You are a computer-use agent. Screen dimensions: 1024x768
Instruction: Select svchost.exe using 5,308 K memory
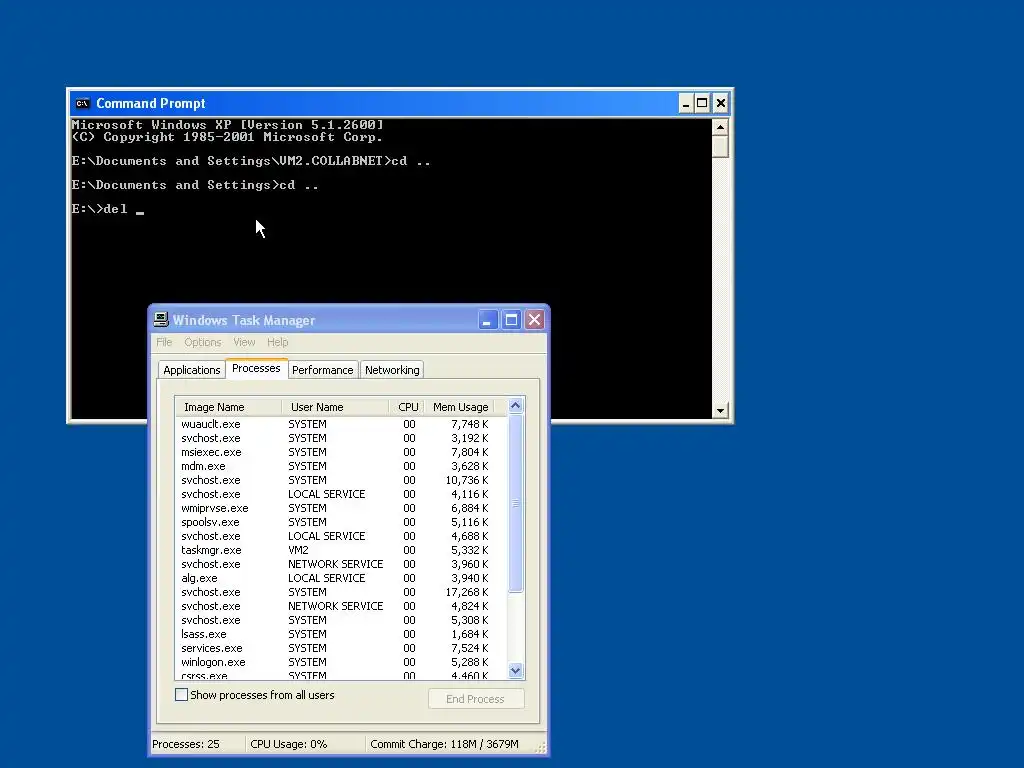coord(341,620)
